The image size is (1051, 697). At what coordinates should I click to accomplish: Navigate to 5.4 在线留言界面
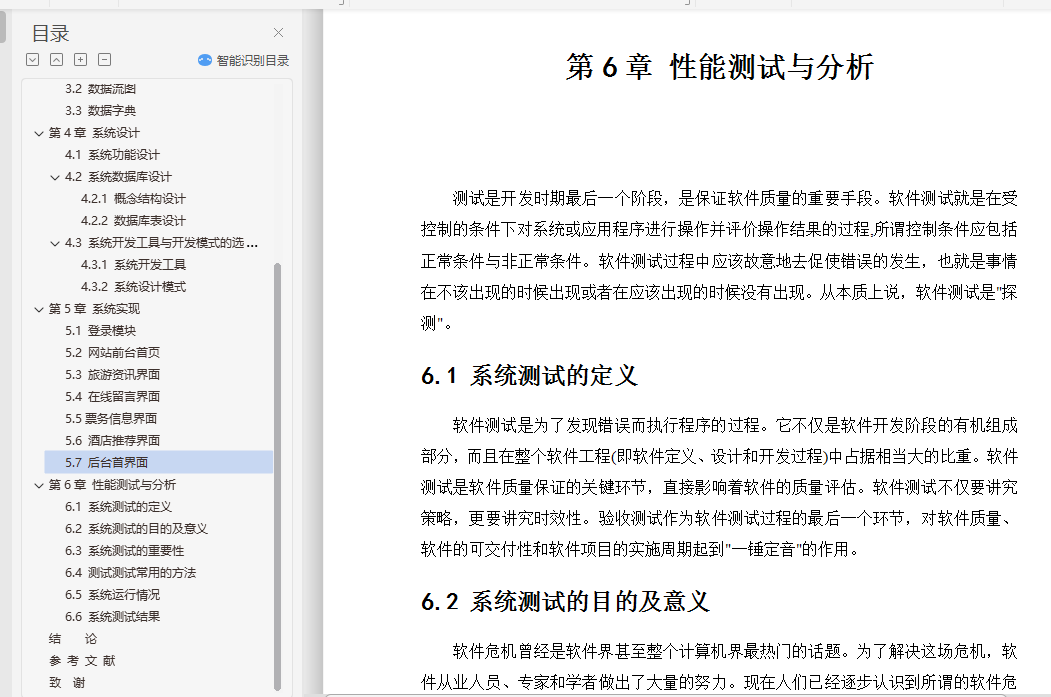[x=113, y=397]
